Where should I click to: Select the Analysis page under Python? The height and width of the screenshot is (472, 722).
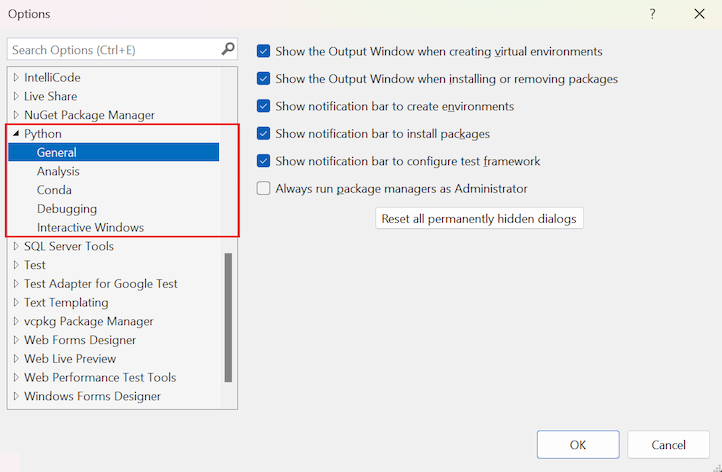pyautogui.click(x=58, y=171)
